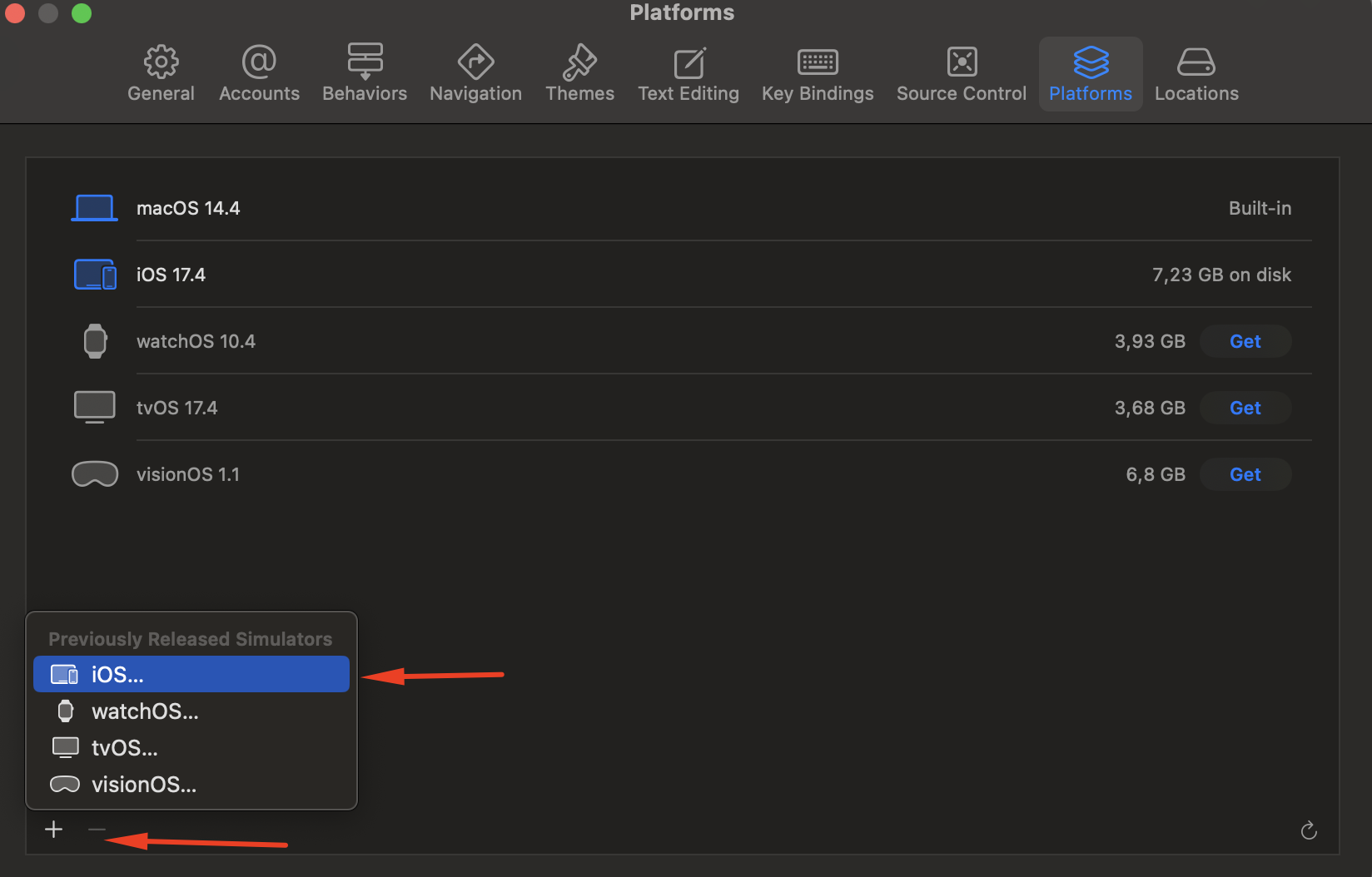Open the Source Control icon
The image size is (1372, 877).
pos(962,62)
